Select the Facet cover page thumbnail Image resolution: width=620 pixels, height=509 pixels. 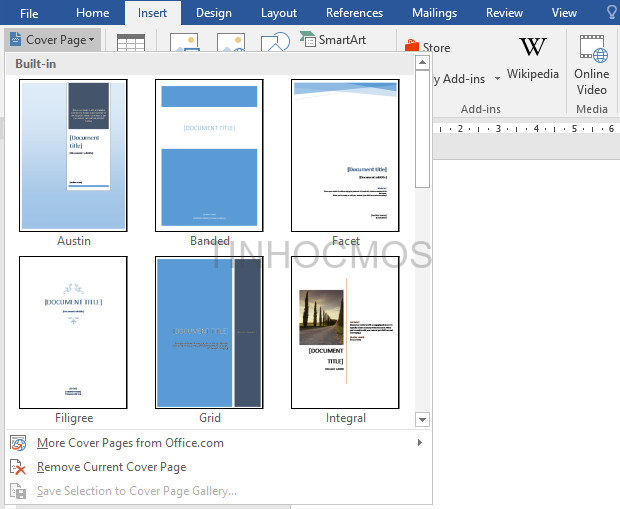[345, 155]
